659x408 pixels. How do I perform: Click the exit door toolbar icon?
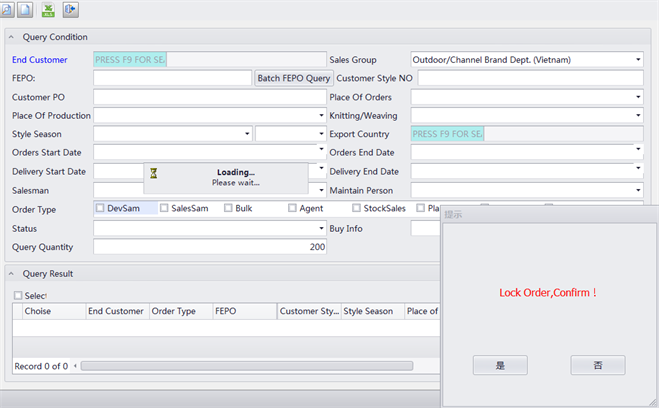[70, 10]
